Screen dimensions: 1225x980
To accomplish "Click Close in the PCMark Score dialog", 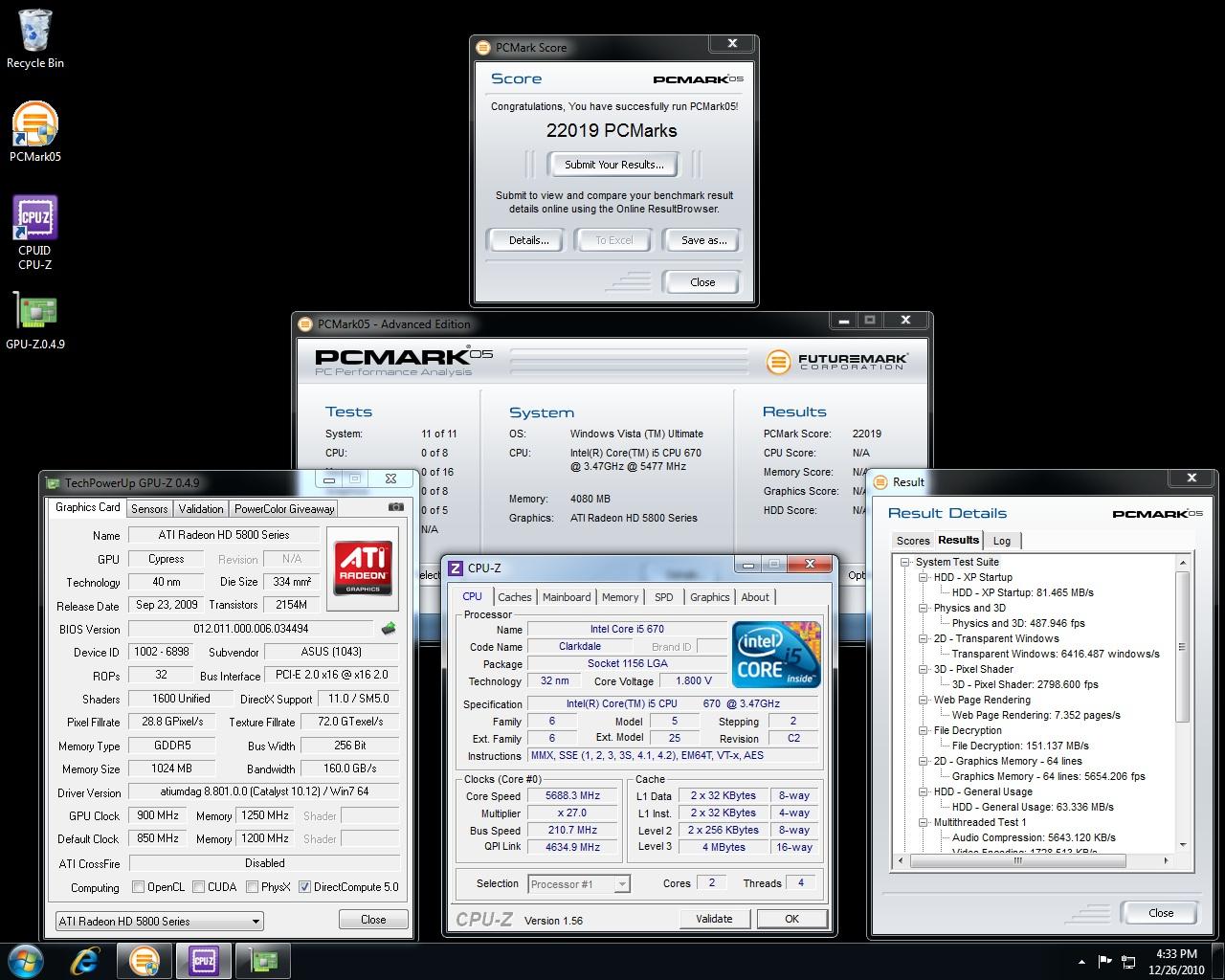I will pos(702,282).
